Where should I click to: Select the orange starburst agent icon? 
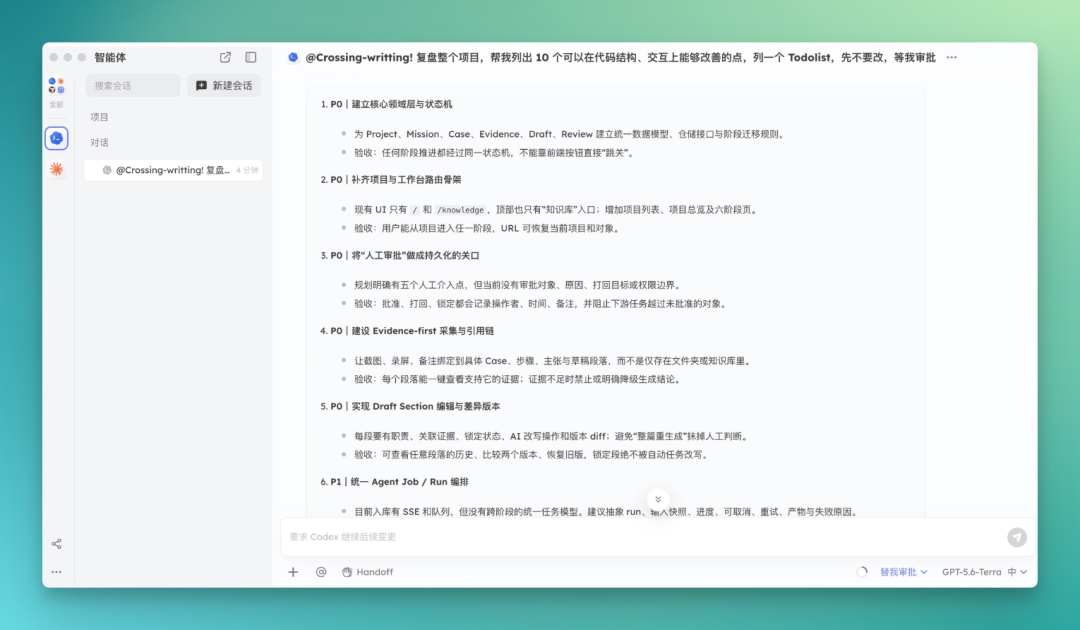click(x=56, y=169)
